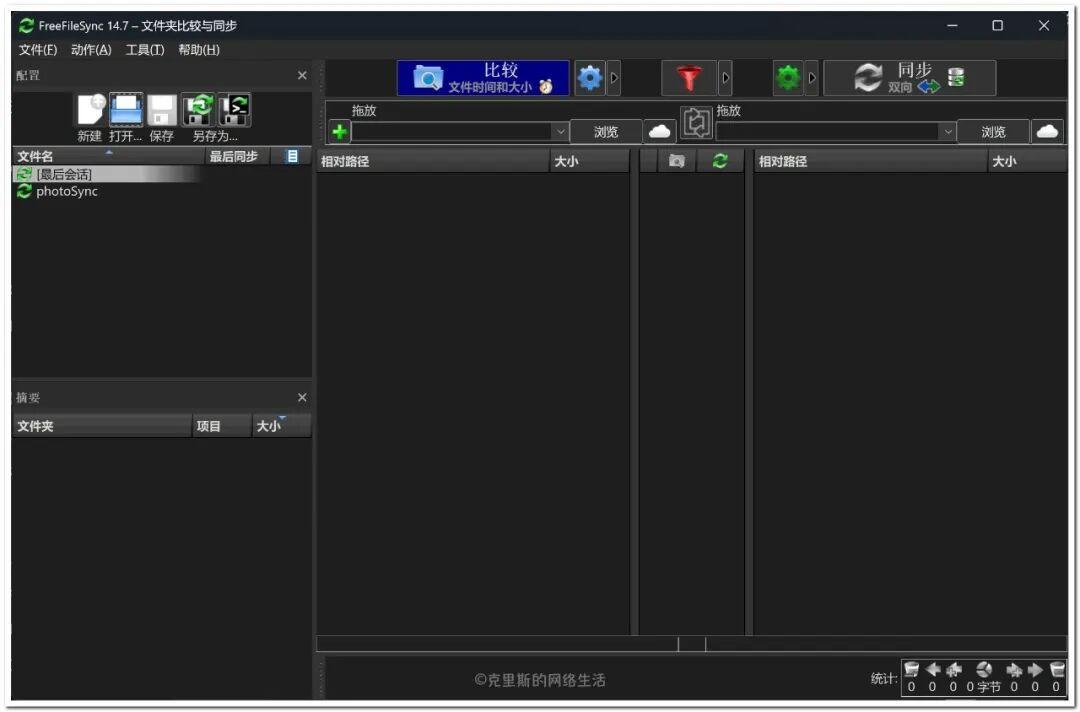The width and height of the screenshot is (1080, 712).
Task: Click right relative path column header
Action: [871, 161]
